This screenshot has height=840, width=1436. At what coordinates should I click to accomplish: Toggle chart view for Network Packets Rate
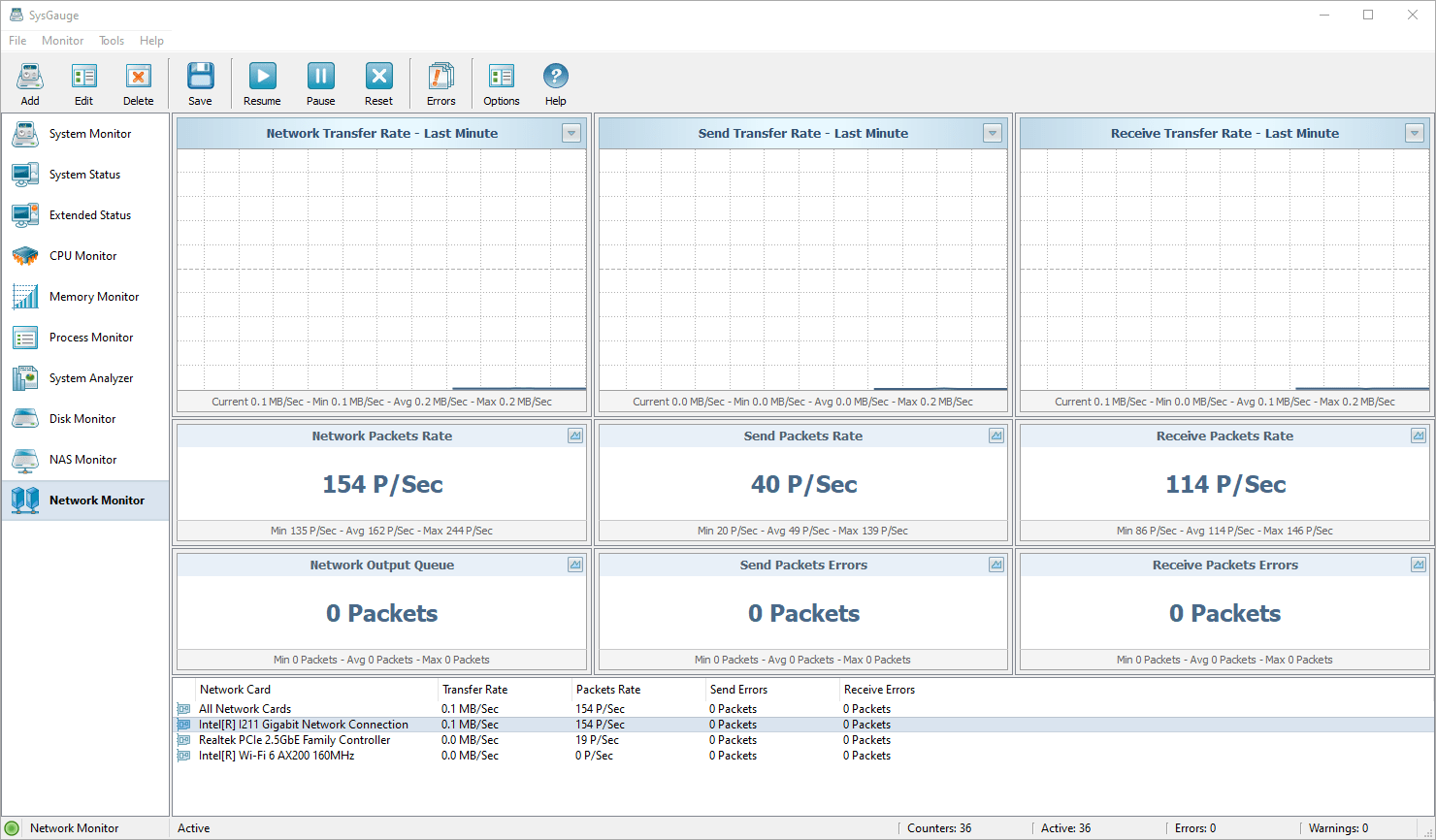pyautogui.click(x=575, y=436)
